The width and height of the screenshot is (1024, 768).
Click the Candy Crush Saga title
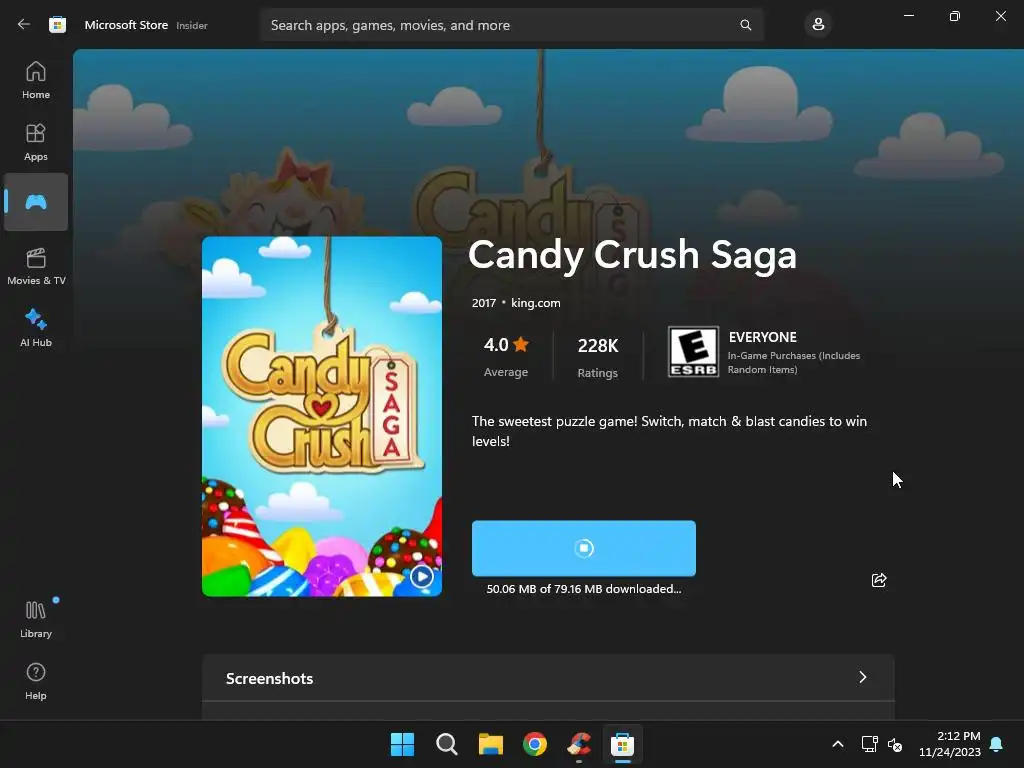pos(632,255)
